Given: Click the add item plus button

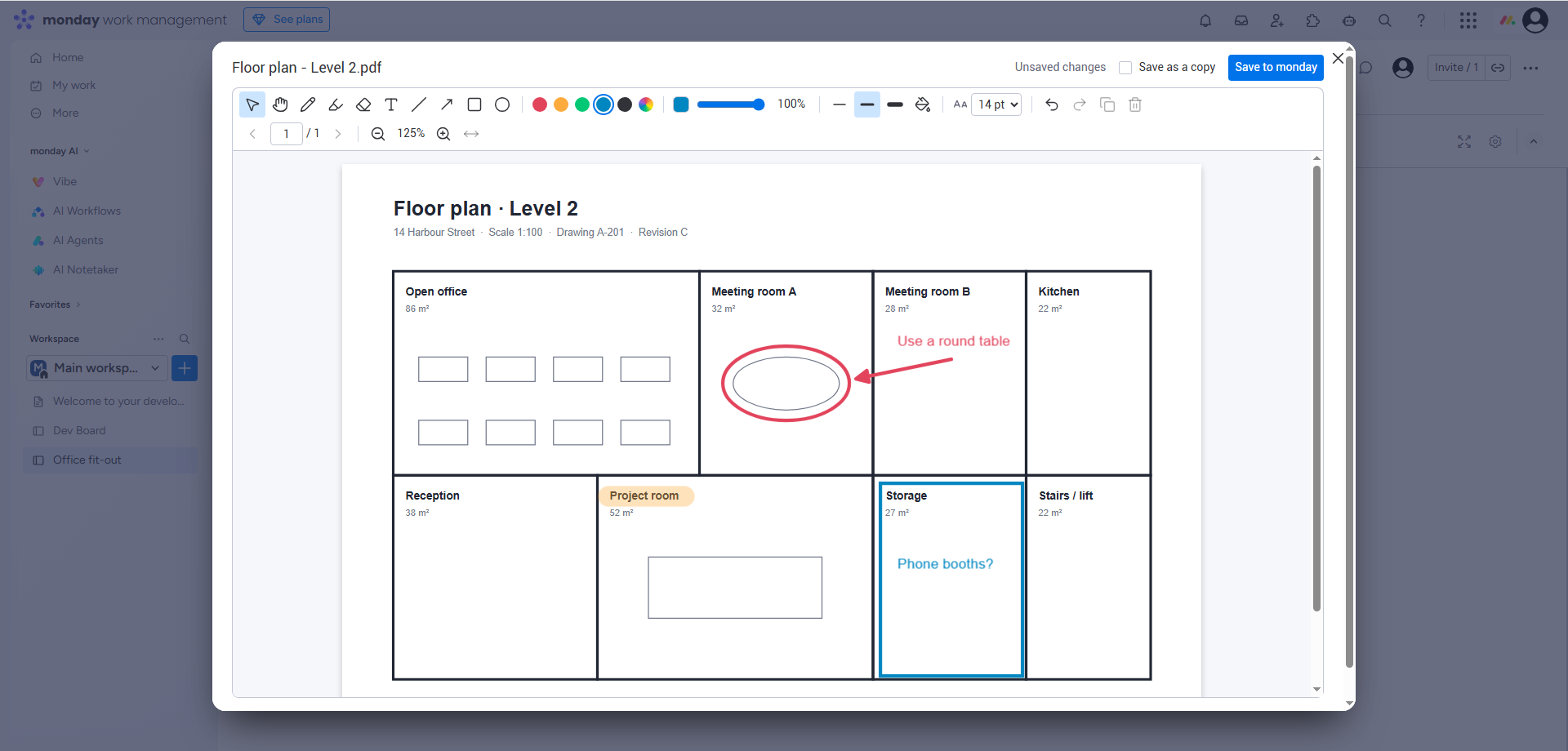Looking at the screenshot, I should [185, 368].
